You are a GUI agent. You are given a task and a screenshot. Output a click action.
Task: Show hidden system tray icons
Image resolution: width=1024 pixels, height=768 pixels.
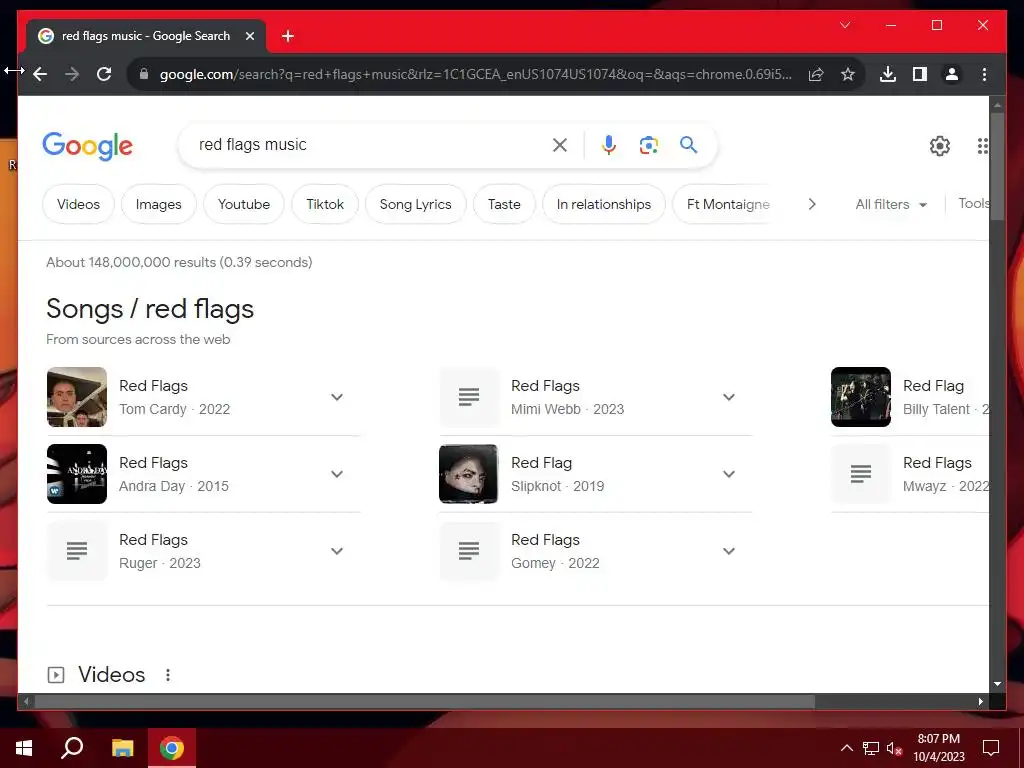click(x=846, y=748)
